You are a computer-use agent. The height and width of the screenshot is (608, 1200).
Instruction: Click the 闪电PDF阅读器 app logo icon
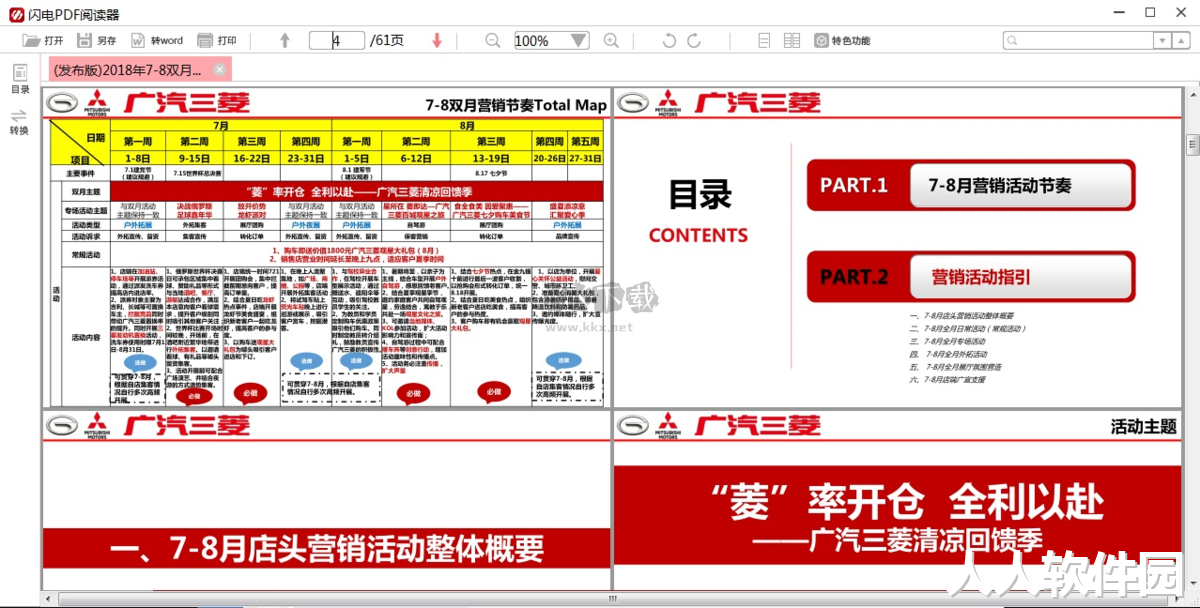click(x=15, y=13)
